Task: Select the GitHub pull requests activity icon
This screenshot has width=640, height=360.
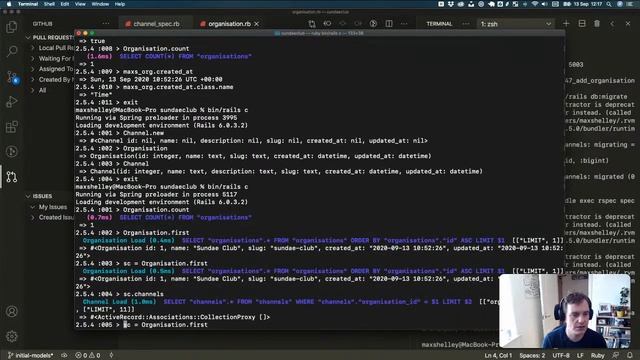Action: [12, 177]
